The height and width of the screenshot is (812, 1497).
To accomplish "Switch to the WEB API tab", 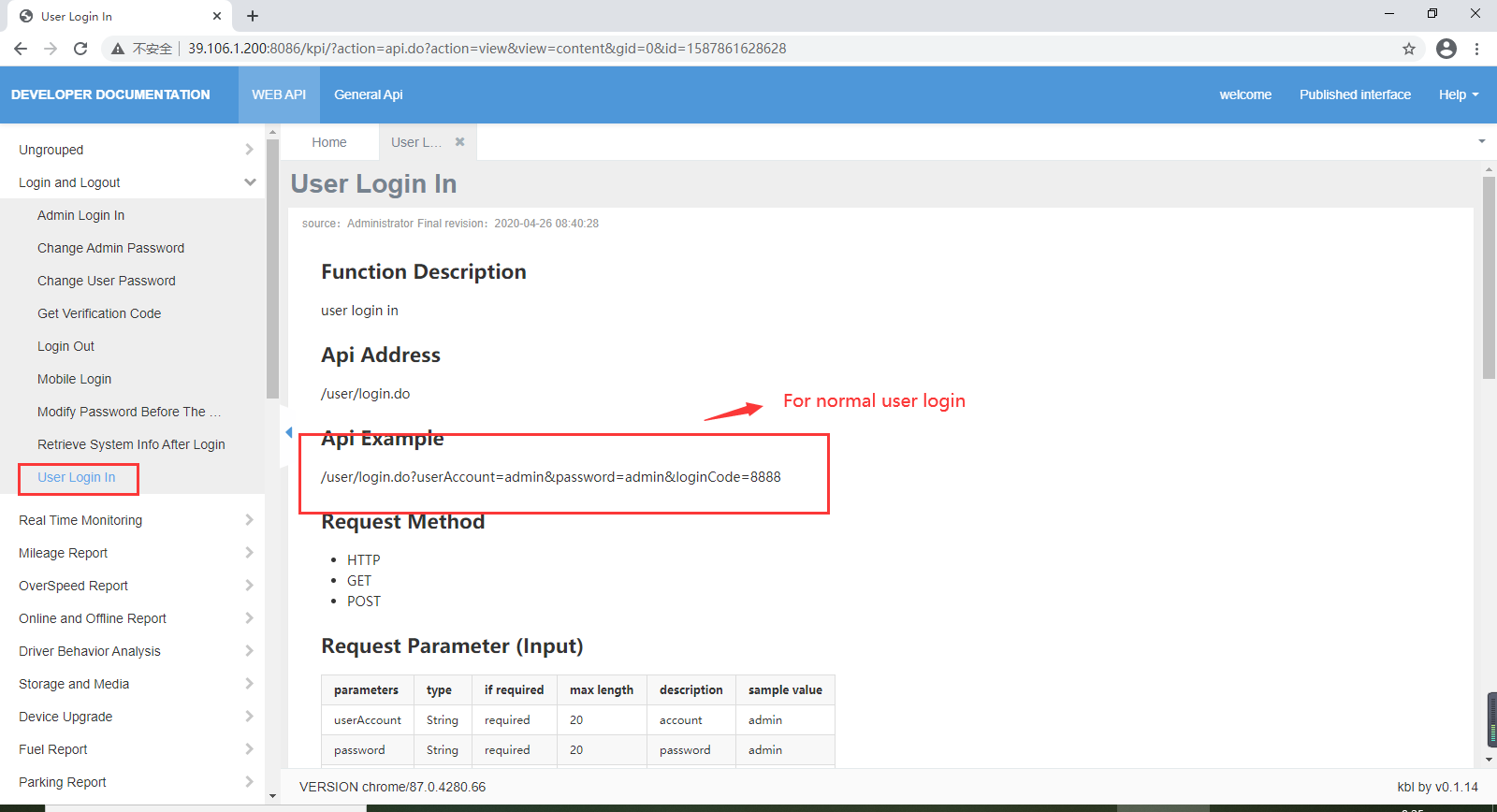I will [279, 94].
